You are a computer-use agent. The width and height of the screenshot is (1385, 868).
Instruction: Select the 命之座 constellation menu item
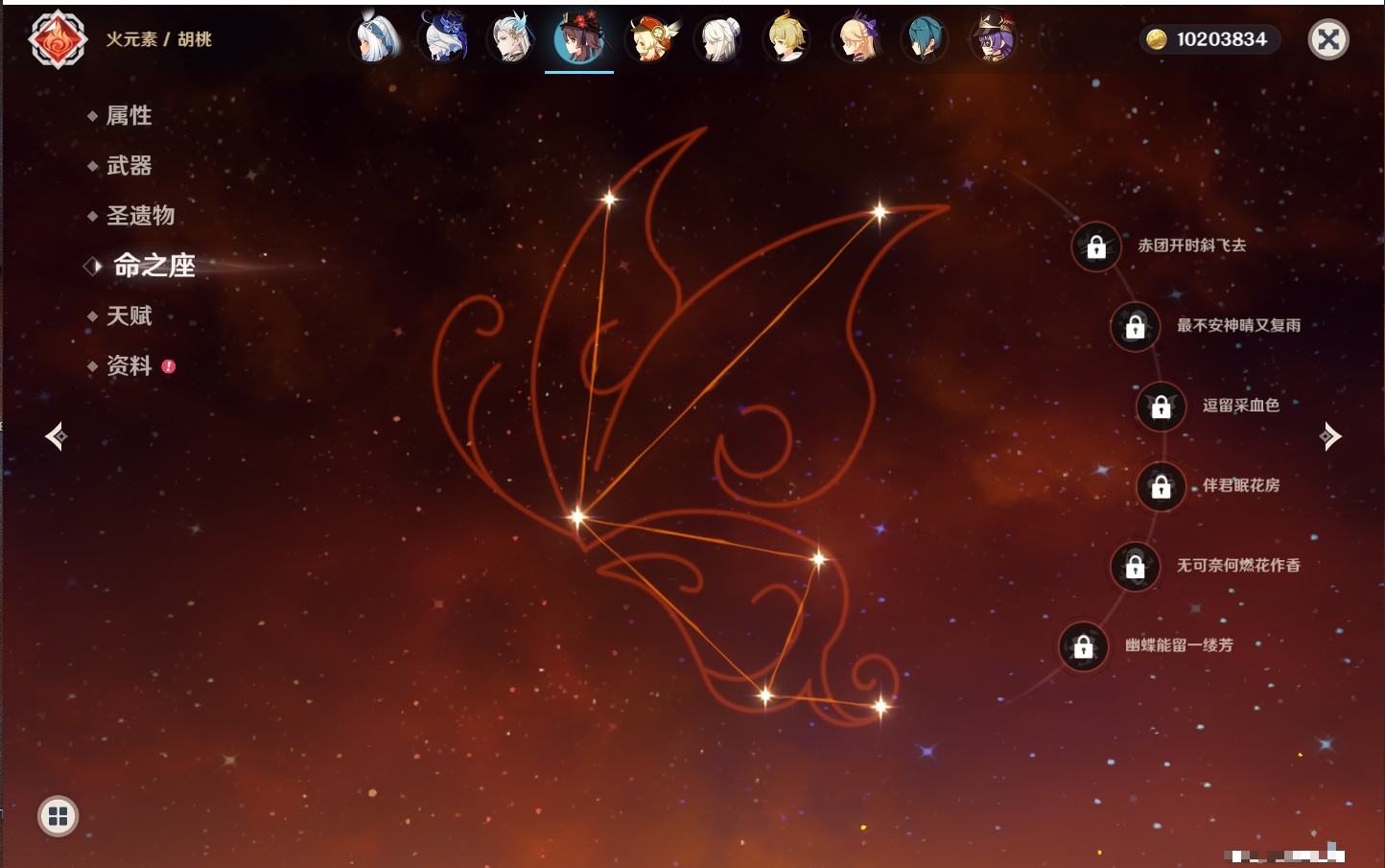coord(153,266)
